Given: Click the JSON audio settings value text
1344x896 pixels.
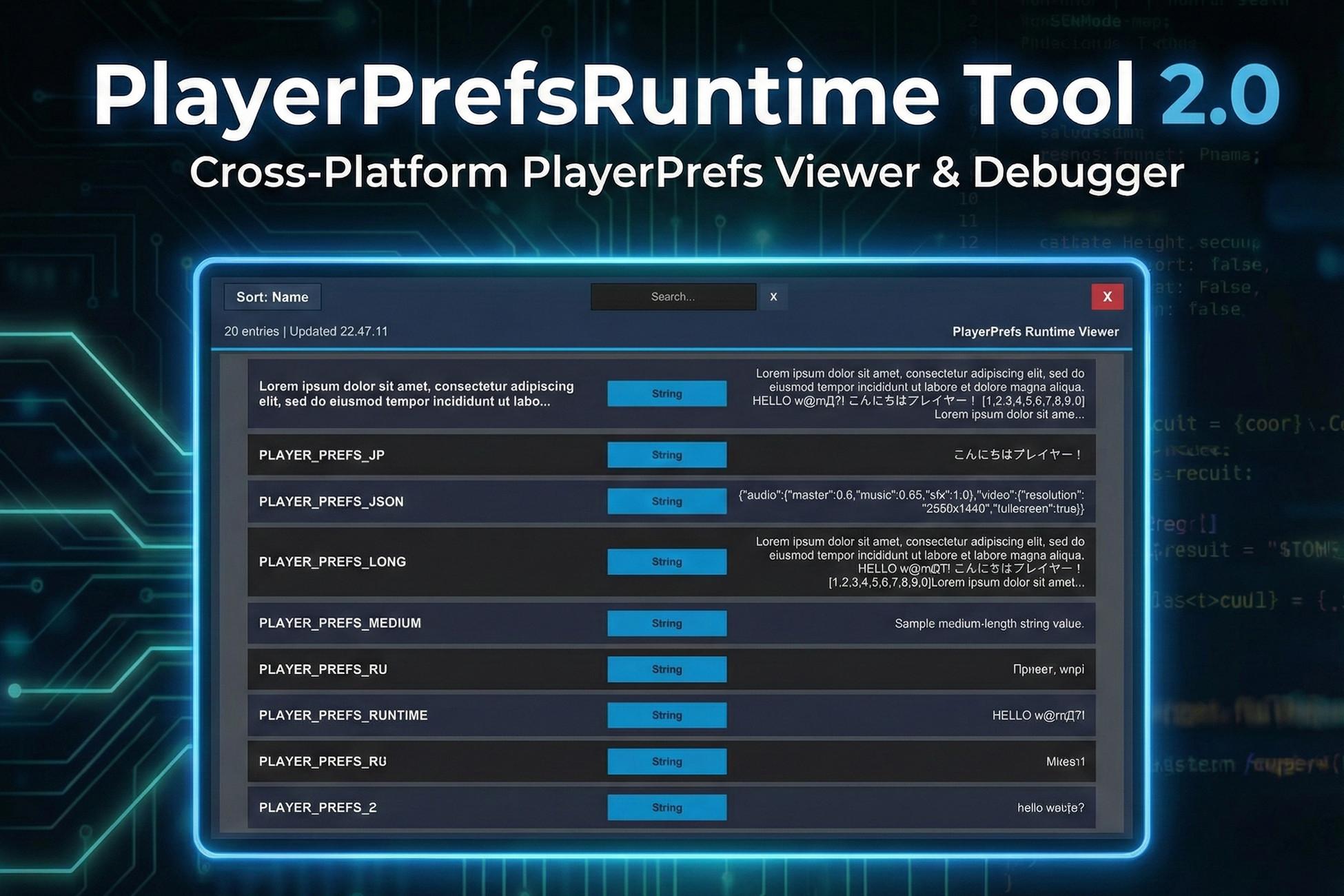Looking at the screenshot, I should [x=911, y=502].
